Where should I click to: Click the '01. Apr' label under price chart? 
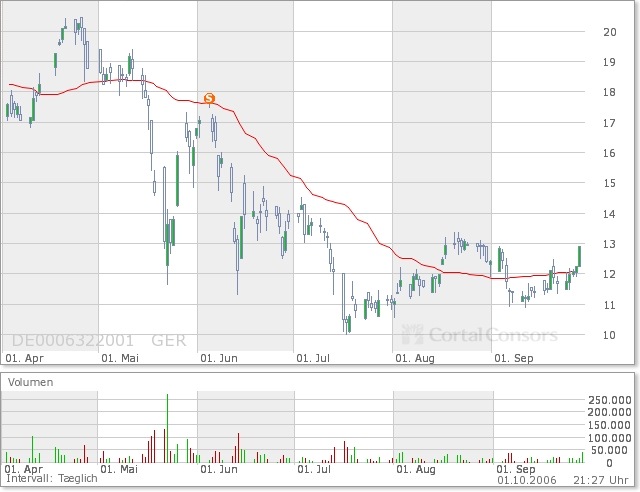(x=24, y=358)
